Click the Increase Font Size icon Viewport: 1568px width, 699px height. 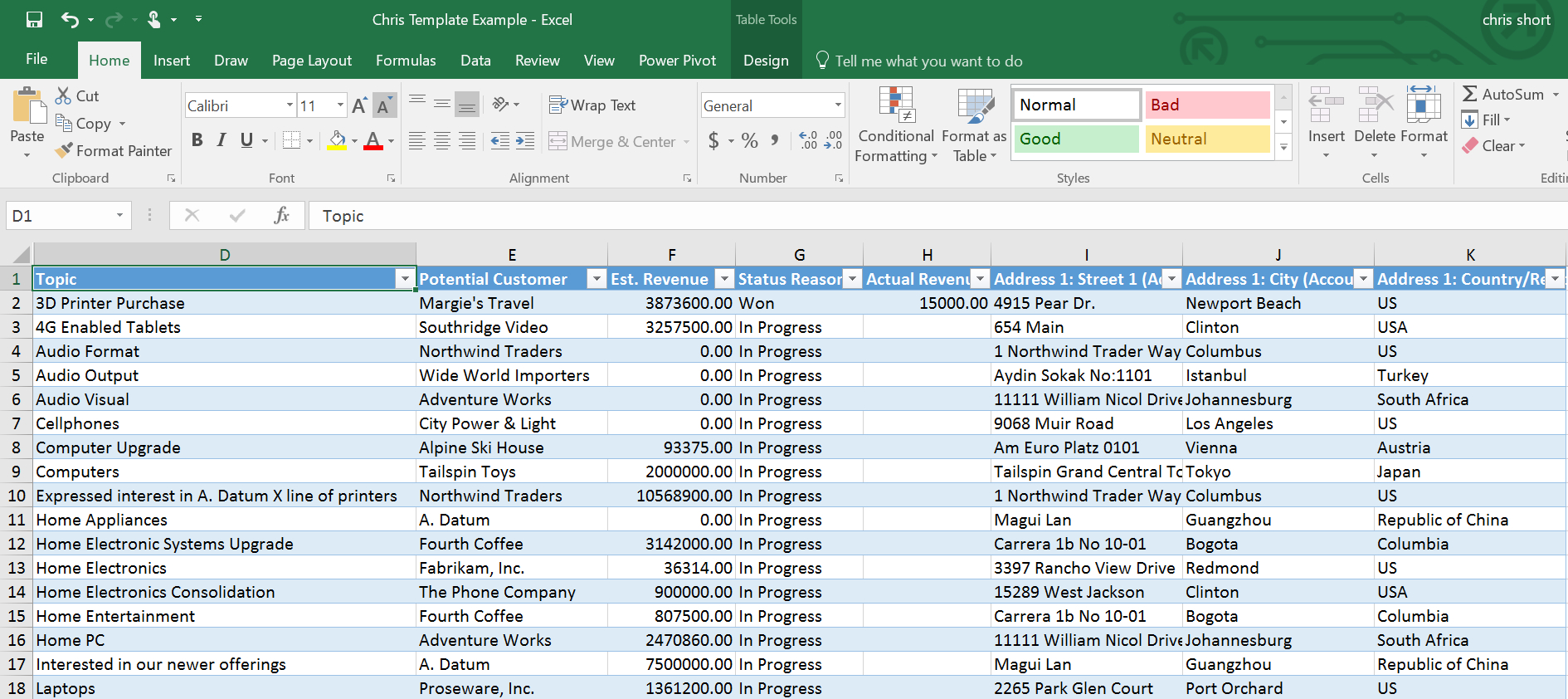359,106
